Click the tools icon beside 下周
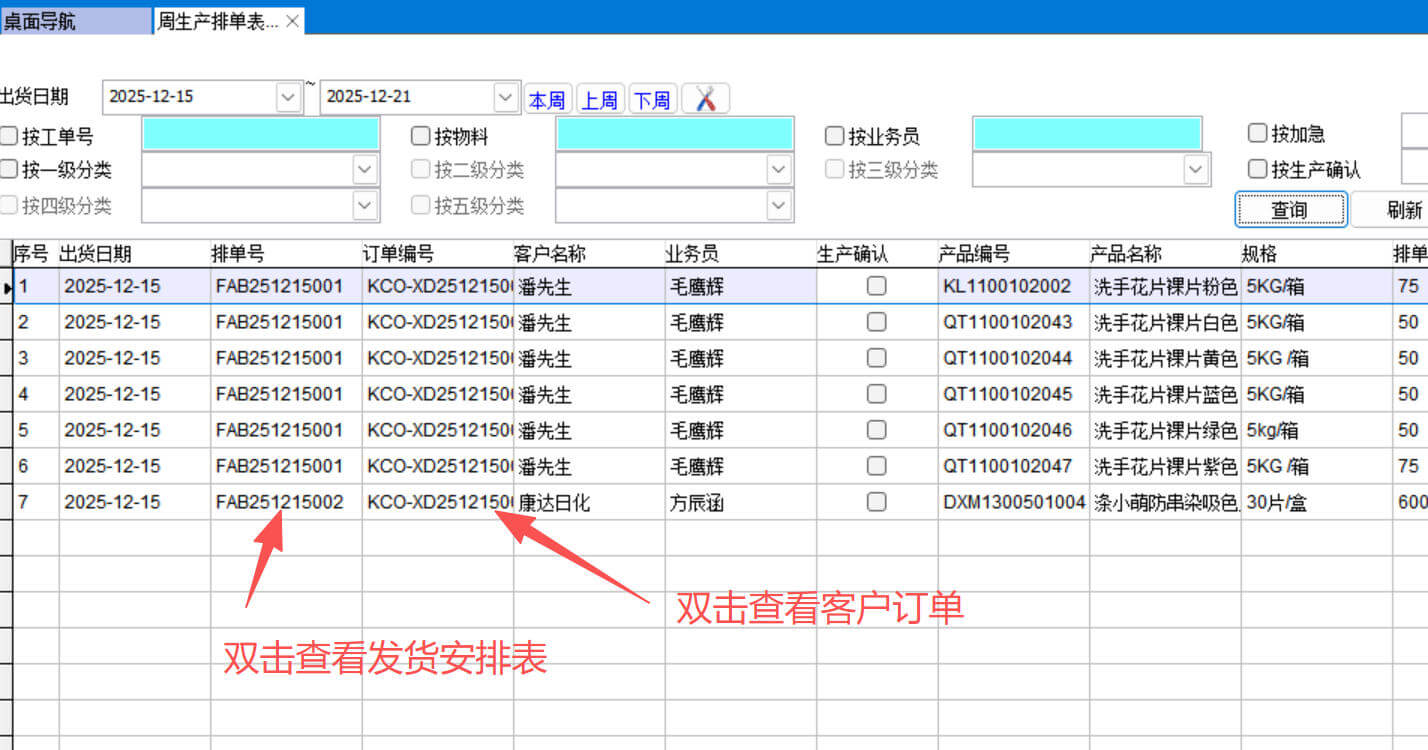Screen dimensions: 1428x750 click(706, 99)
